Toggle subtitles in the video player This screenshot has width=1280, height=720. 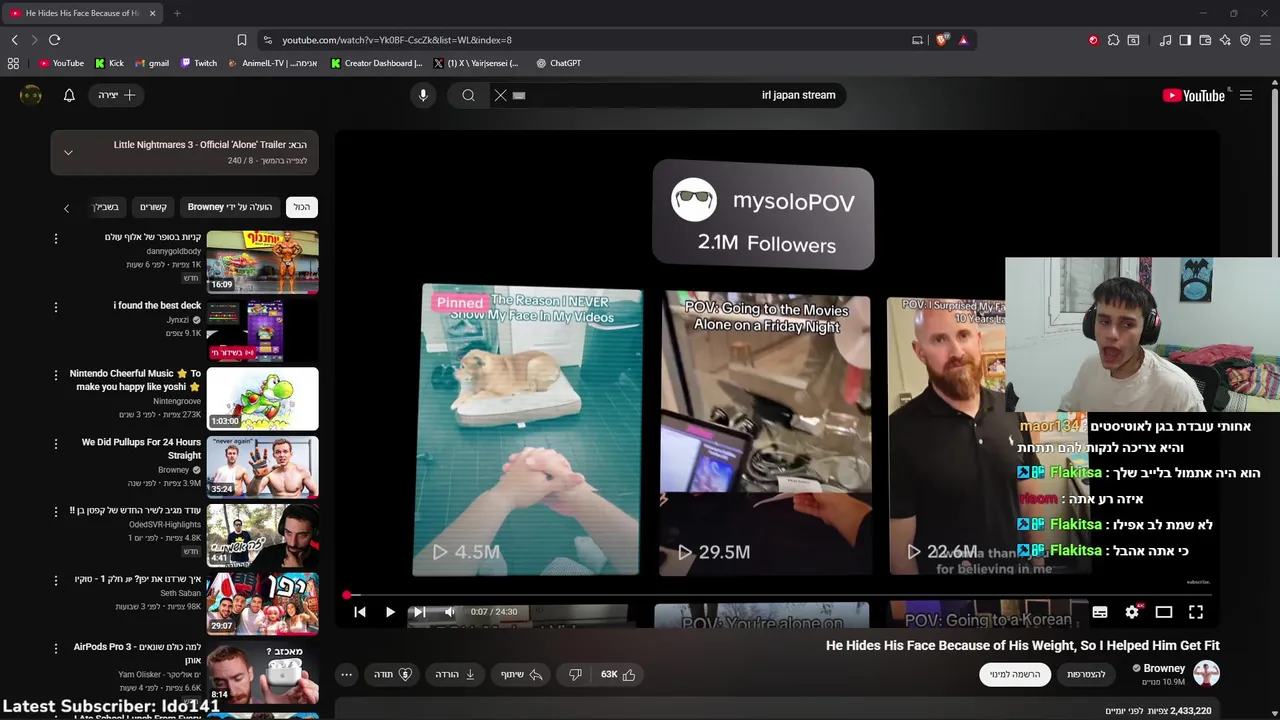point(1100,612)
